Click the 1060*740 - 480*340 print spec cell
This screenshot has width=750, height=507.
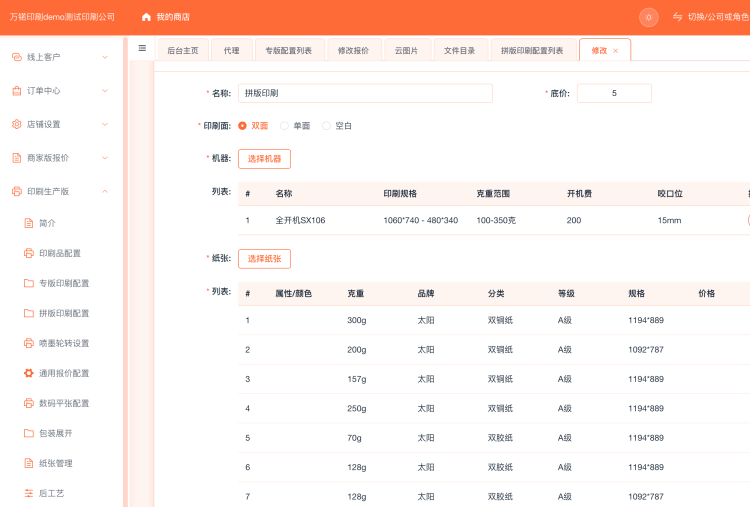[420, 220]
